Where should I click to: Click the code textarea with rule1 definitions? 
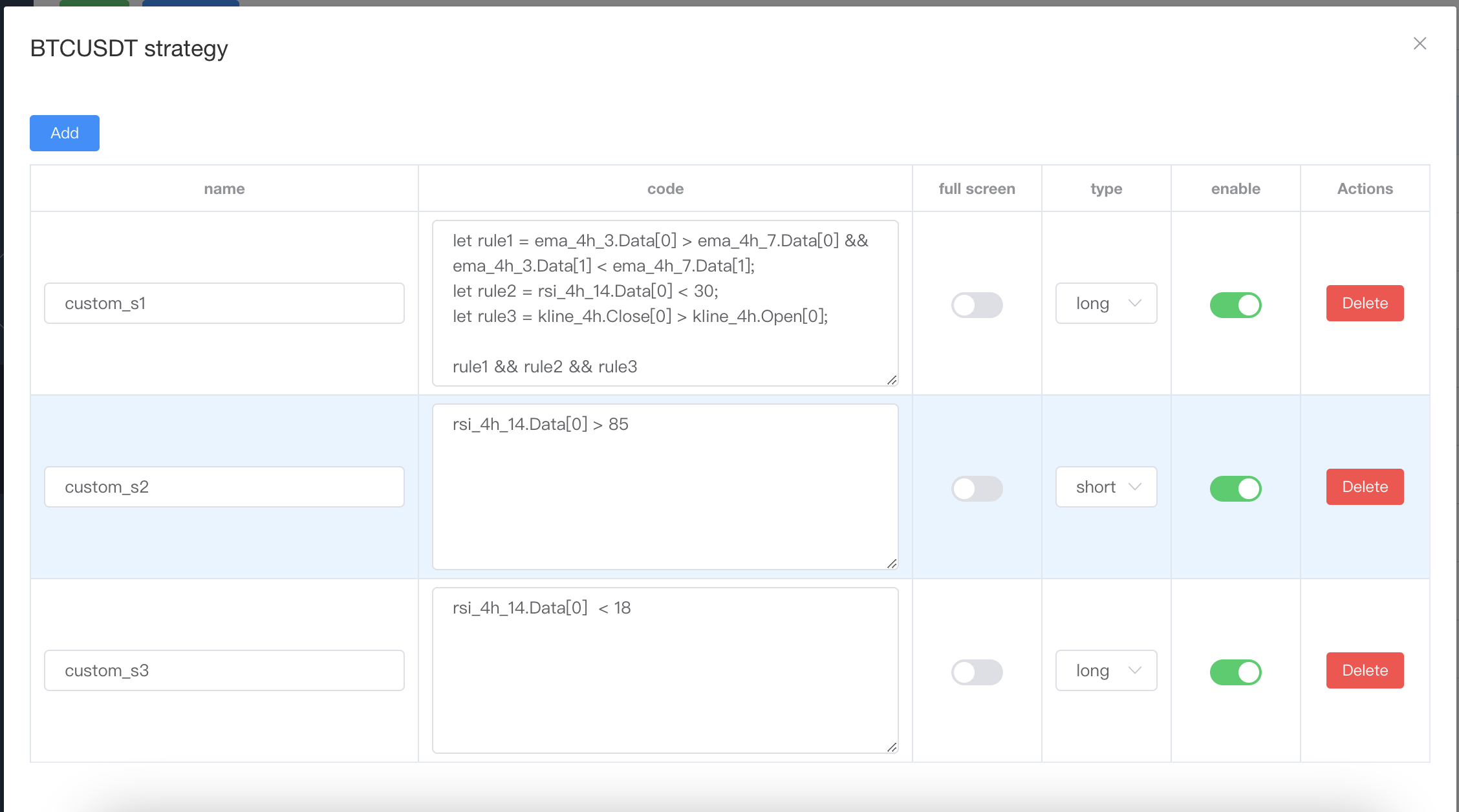pos(665,303)
